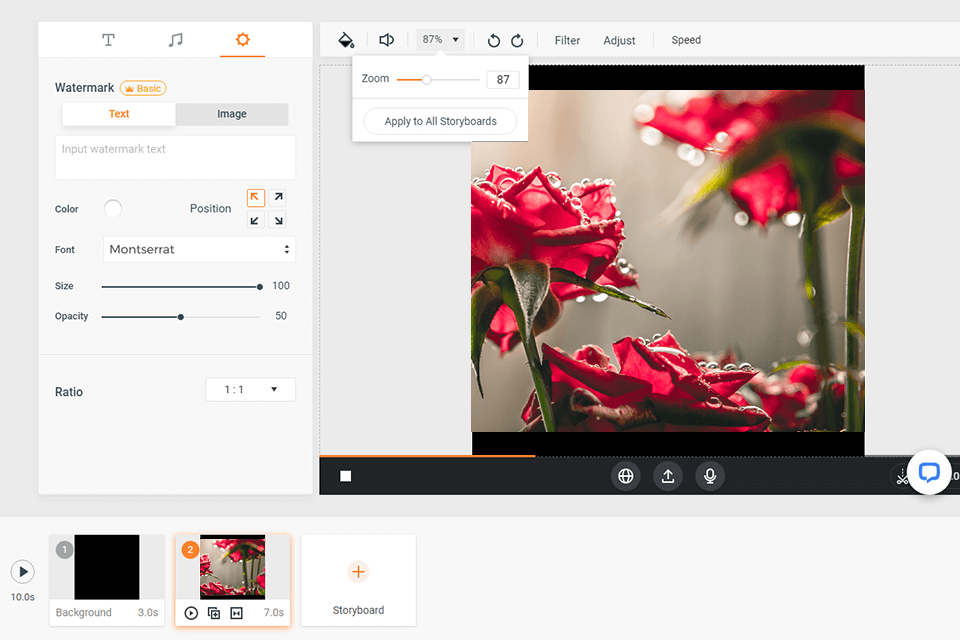
Task: Click Apply to All Storyboards button
Action: 440,121
